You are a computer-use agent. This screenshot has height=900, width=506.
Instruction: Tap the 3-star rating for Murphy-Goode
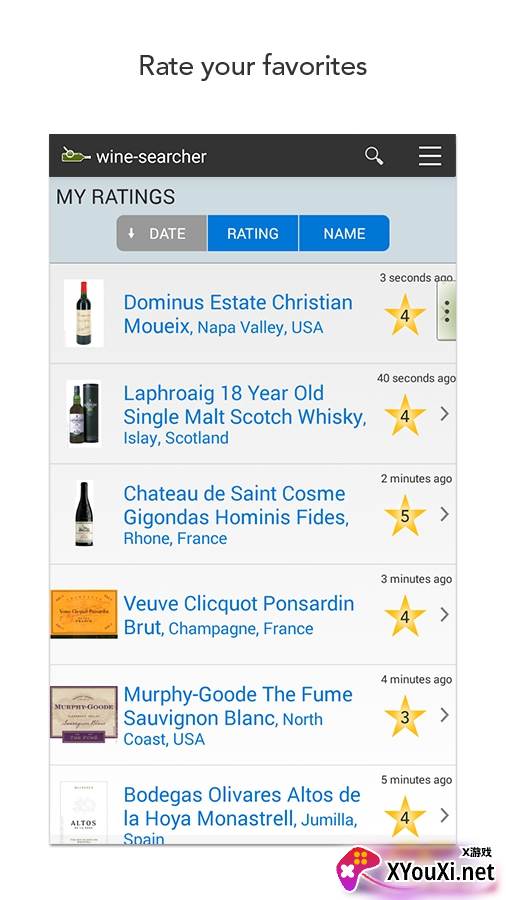pos(405,716)
